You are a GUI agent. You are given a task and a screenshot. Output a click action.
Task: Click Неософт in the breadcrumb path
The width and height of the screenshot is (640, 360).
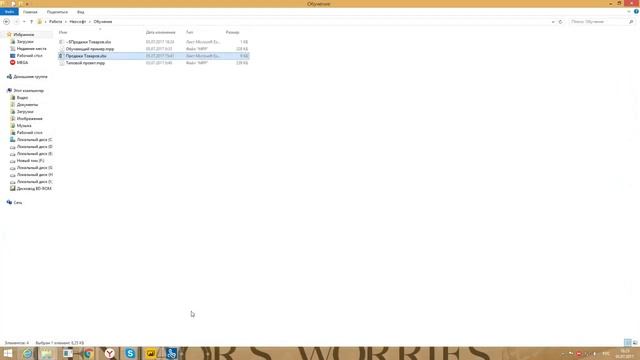click(x=78, y=22)
